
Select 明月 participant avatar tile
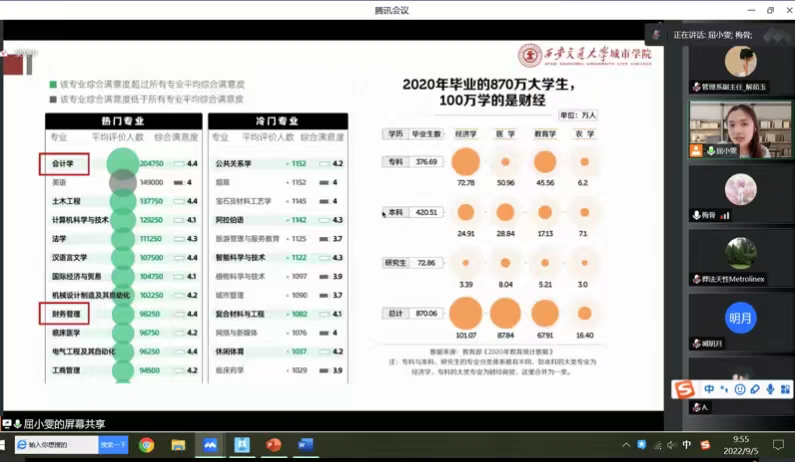(740, 319)
